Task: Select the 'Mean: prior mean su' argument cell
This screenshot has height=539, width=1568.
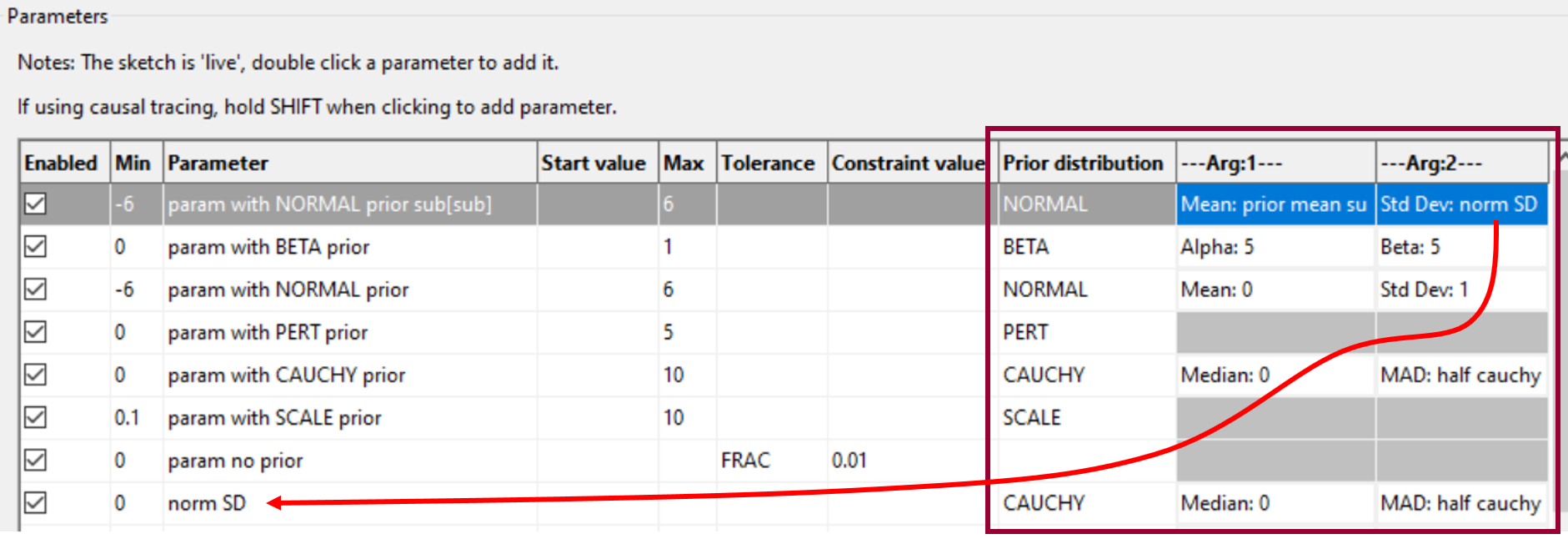Action: click(x=1274, y=204)
